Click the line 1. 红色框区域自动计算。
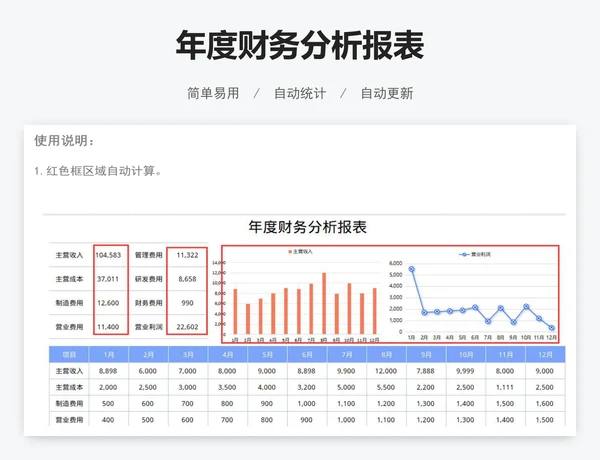Viewport: 600px width, 460px height. click(99, 171)
